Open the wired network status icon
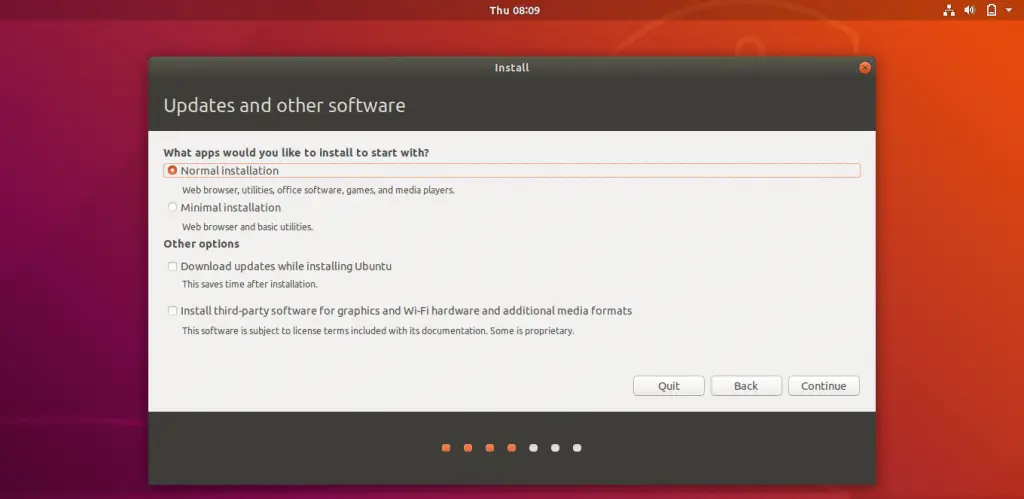Image resolution: width=1024 pixels, height=499 pixels. pyautogui.click(x=949, y=10)
